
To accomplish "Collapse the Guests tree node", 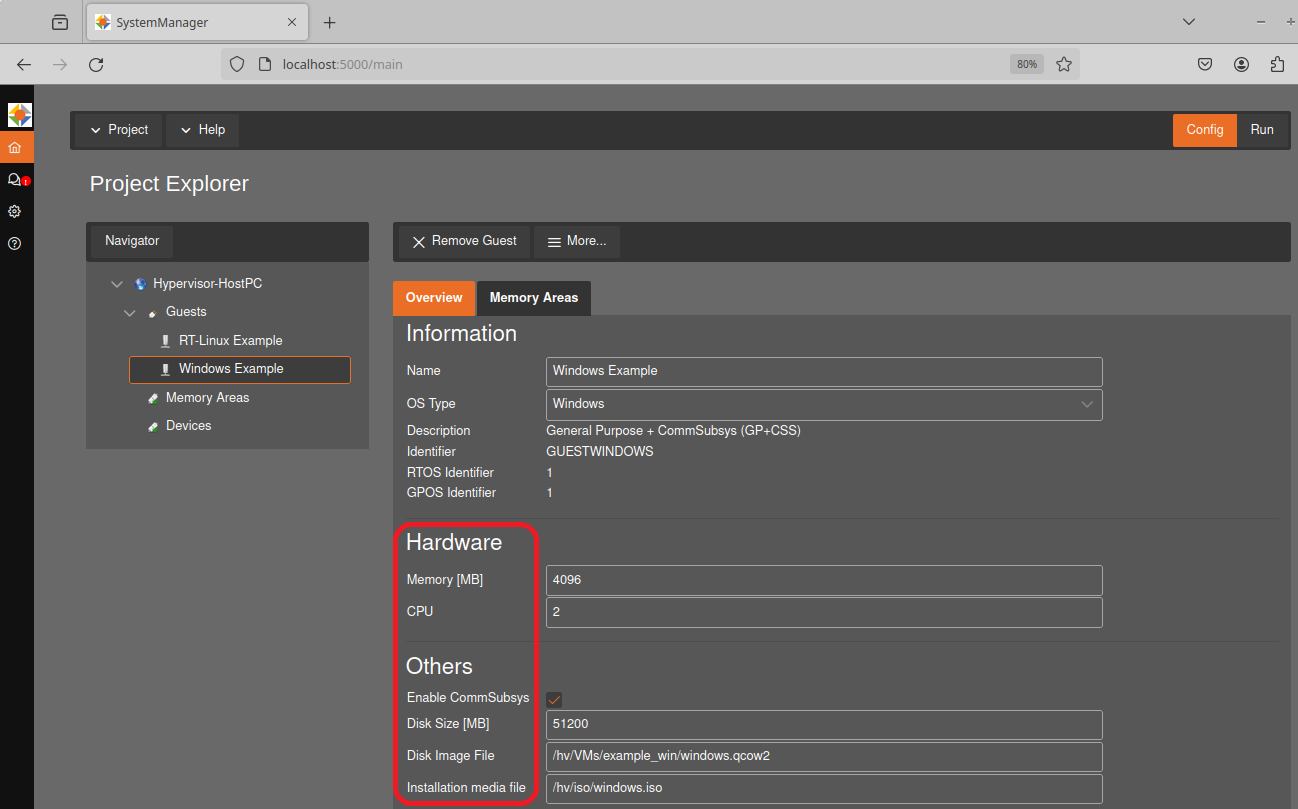I will tap(130, 312).
